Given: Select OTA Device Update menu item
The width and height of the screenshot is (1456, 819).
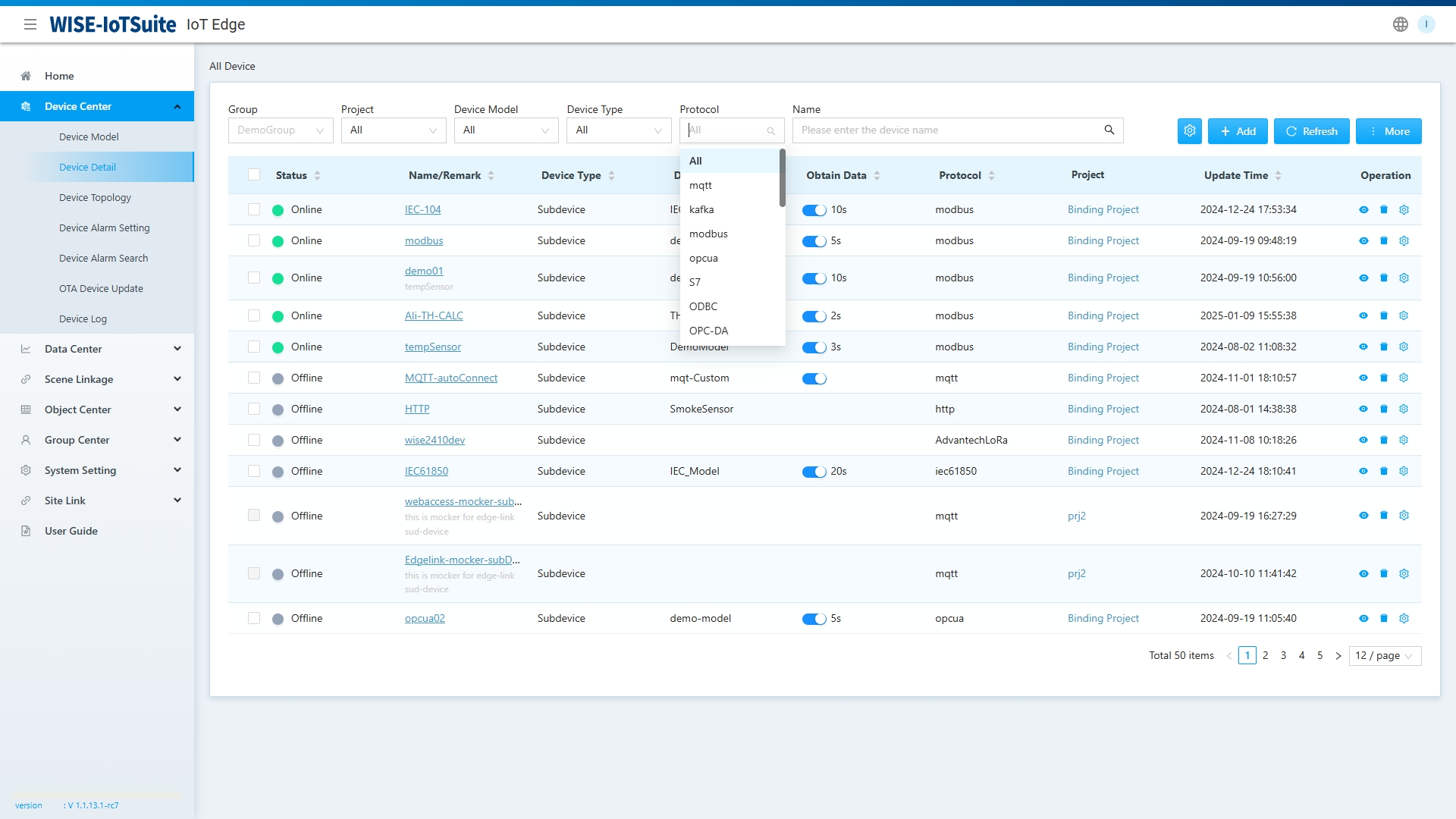Looking at the screenshot, I should (101, 288).
